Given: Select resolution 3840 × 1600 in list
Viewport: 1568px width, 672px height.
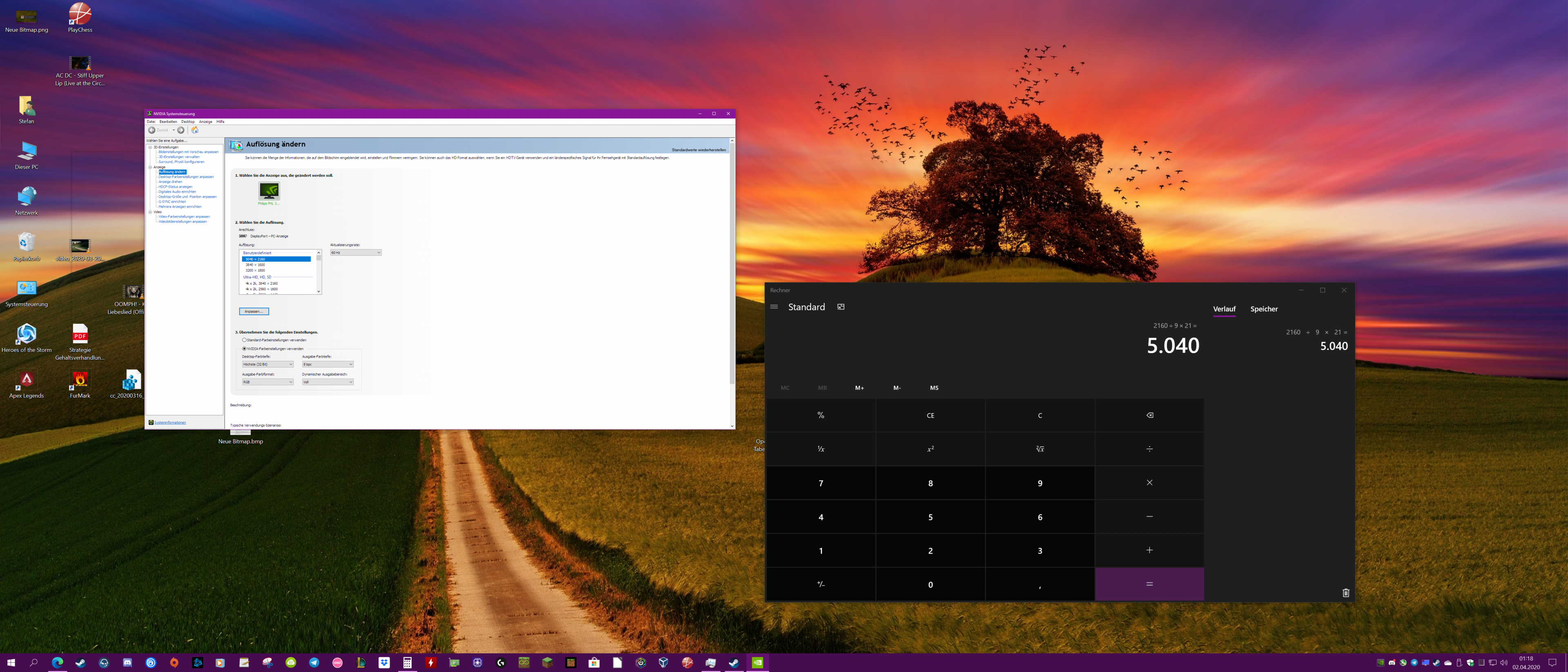Looking at the screenshot, I should [255, 265].
